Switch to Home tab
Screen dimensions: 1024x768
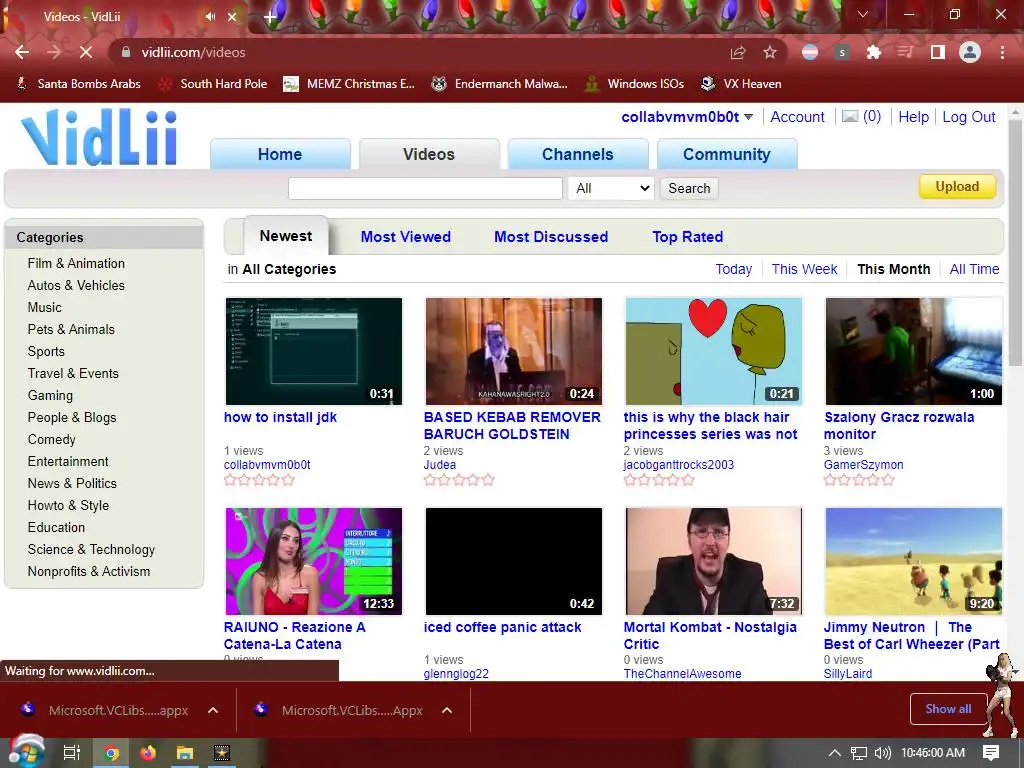point(280,154)
